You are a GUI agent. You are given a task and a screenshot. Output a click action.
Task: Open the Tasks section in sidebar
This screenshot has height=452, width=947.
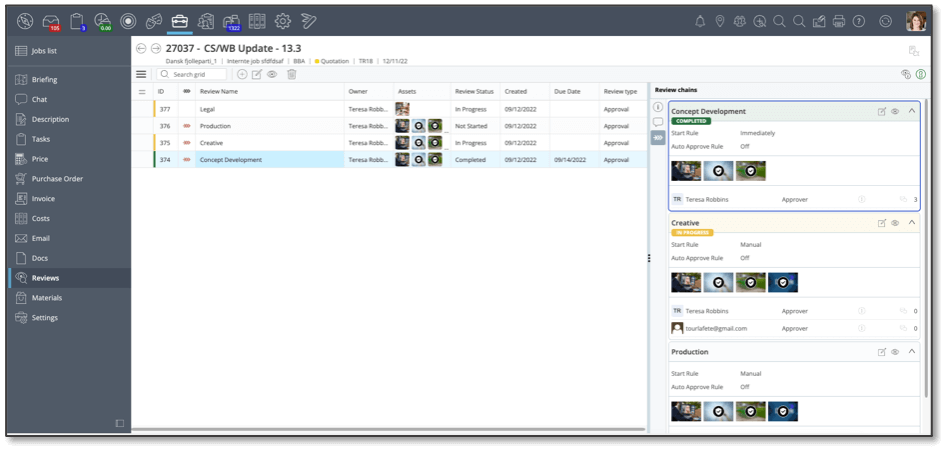(x=40, y=139)
